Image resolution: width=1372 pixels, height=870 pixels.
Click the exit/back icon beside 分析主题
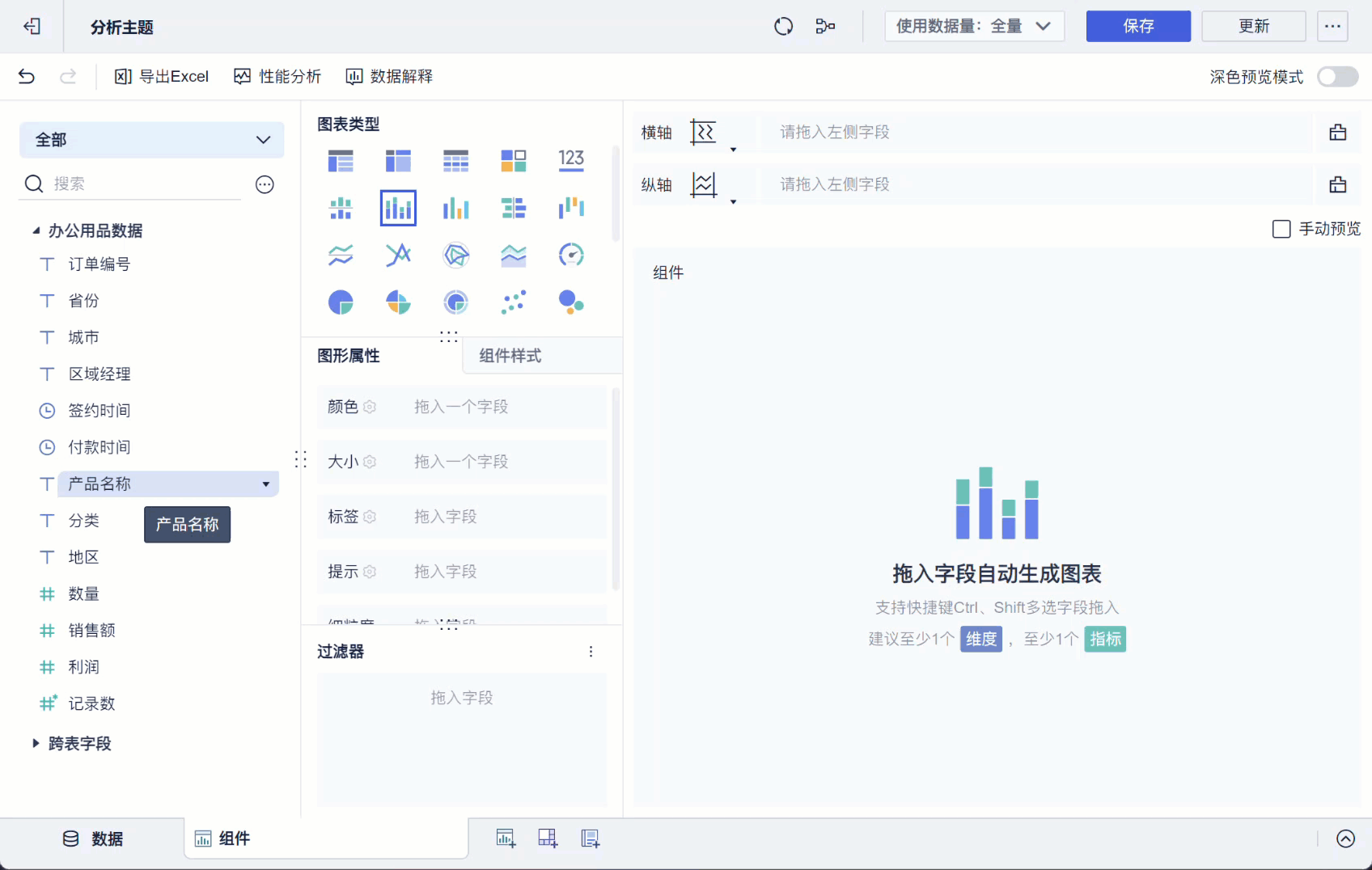tap(32, 27)
